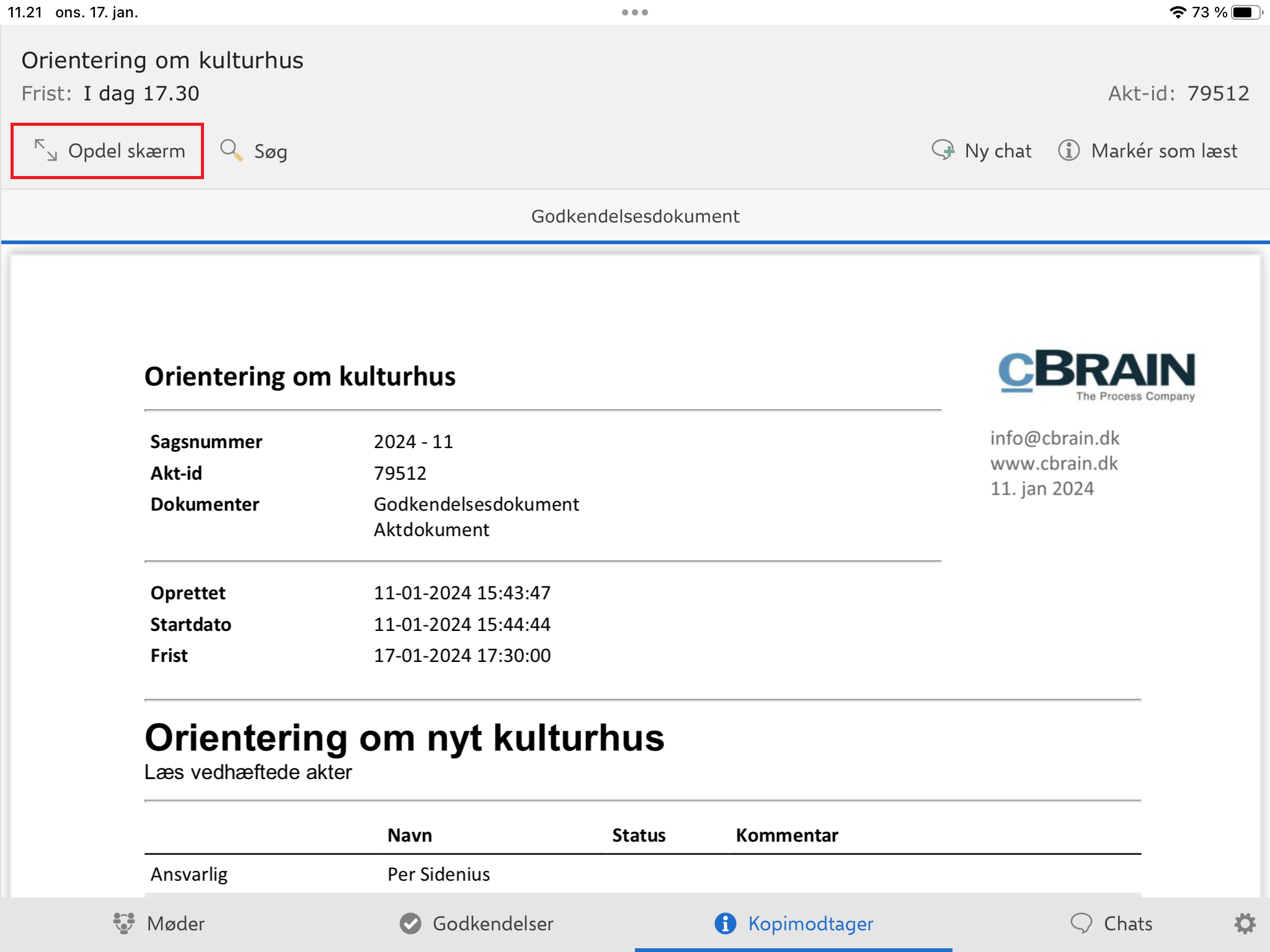This screenshot has width=1270, height=952.
Task: Tap the Chats bubble icon
Action: pos(1081,923)
